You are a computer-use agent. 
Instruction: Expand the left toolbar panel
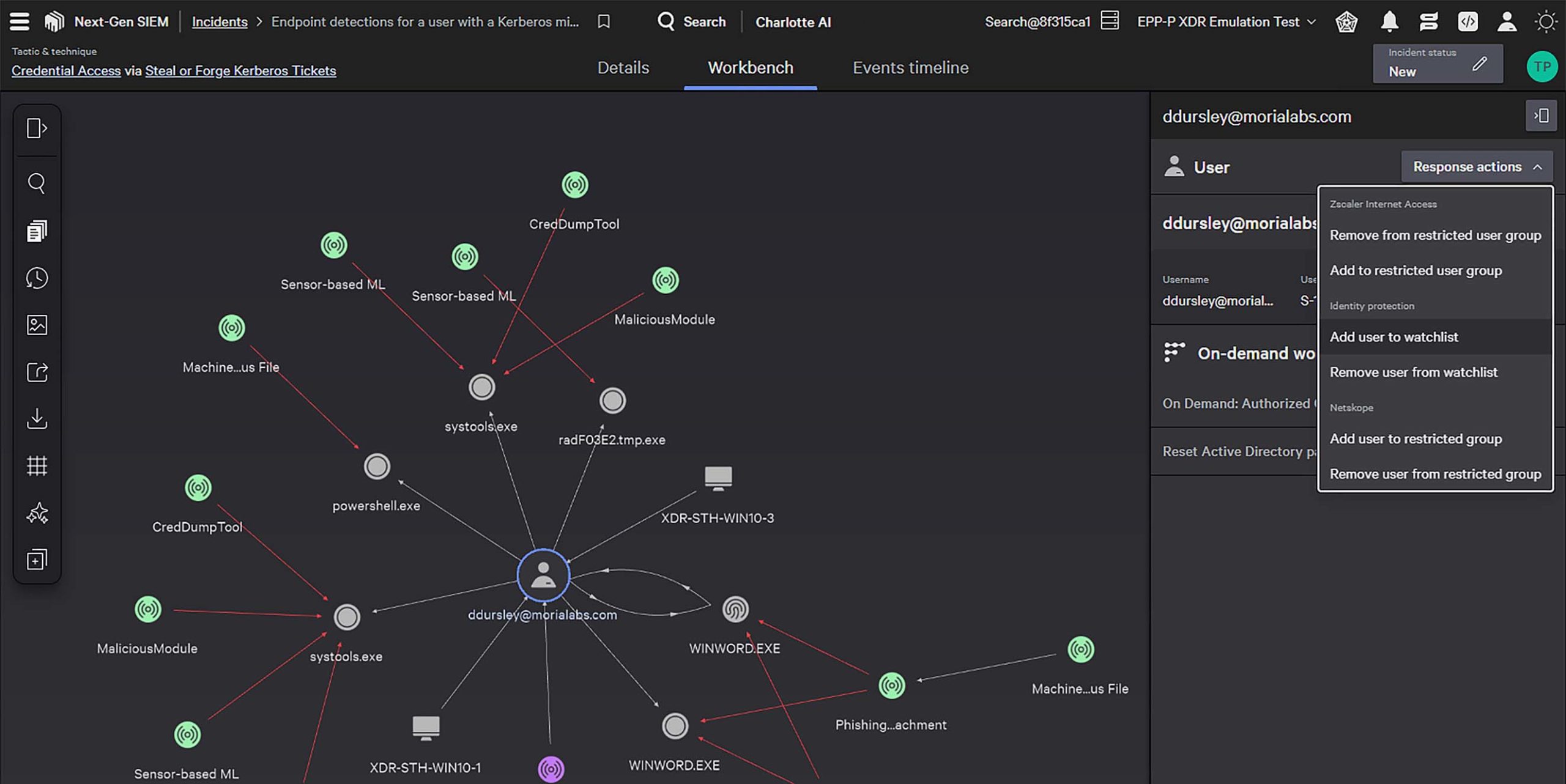[37, 128]
